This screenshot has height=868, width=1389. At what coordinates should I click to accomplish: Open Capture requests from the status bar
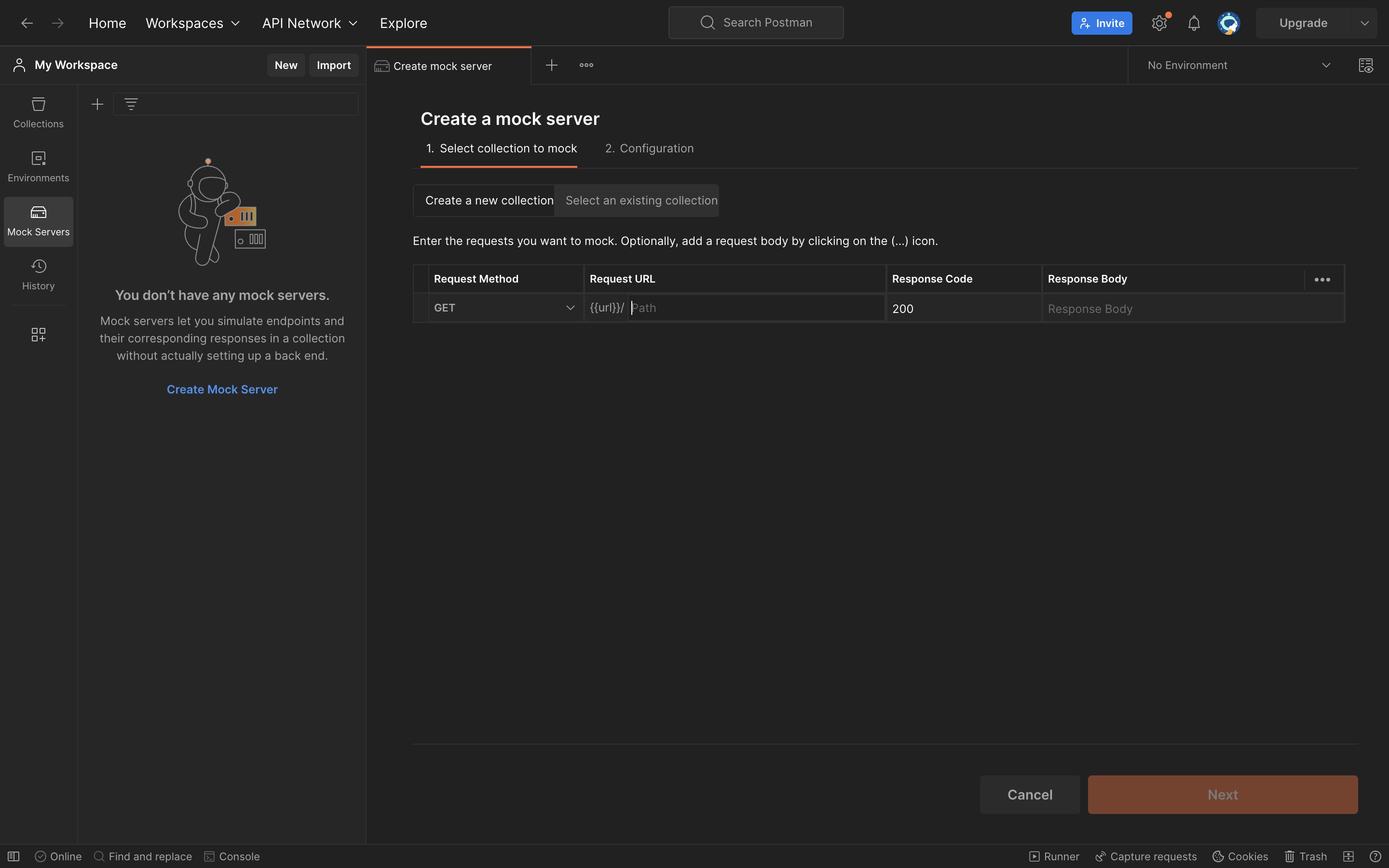point(1145,856)
